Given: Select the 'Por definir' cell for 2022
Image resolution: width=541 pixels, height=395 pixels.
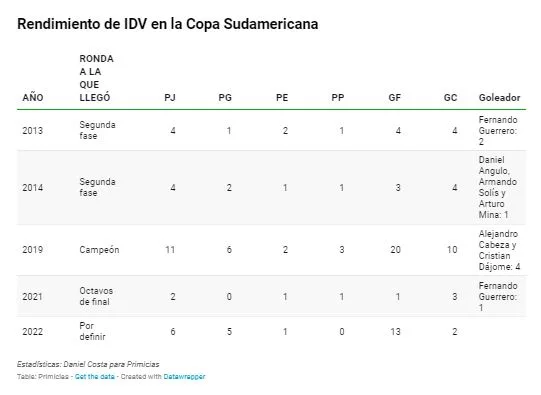Looking at the screenshot, I should tap(92, 331).
